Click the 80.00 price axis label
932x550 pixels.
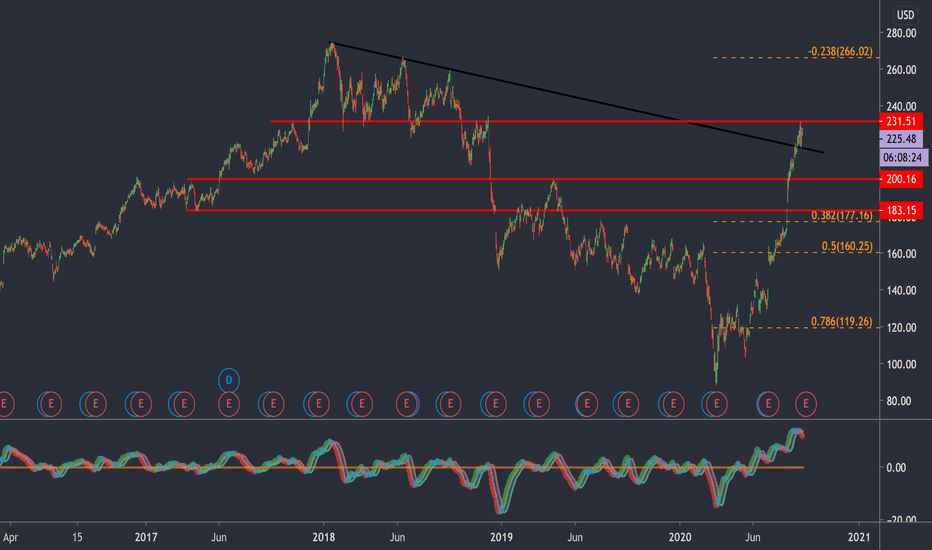899,401
